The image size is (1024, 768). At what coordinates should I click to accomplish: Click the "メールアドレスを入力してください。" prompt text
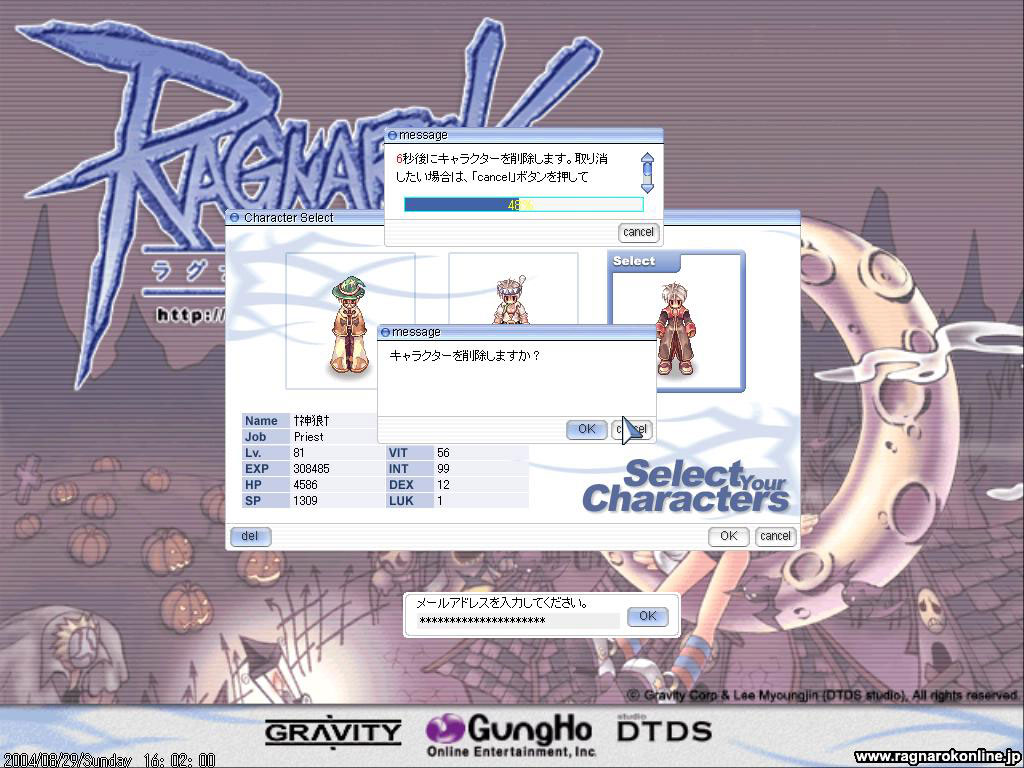tap(502, 603)
